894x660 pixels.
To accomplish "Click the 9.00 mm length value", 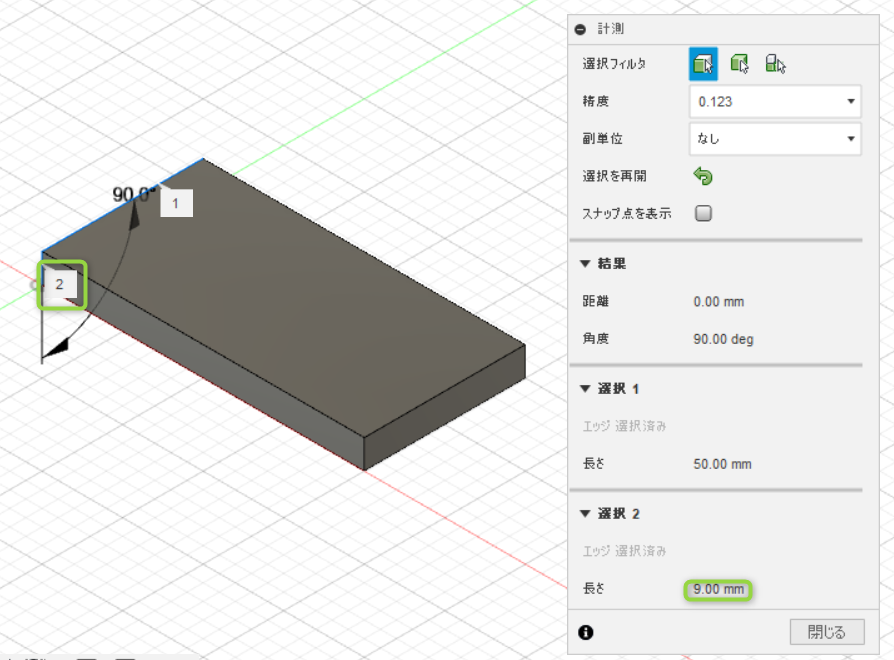I will click(x=718, y=589).
